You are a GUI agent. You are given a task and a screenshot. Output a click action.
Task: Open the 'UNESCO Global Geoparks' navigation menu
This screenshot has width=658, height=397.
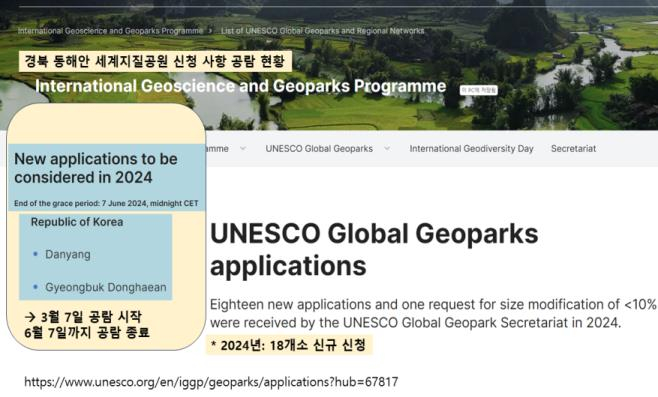pyautogui.click(x=319, y=149)
